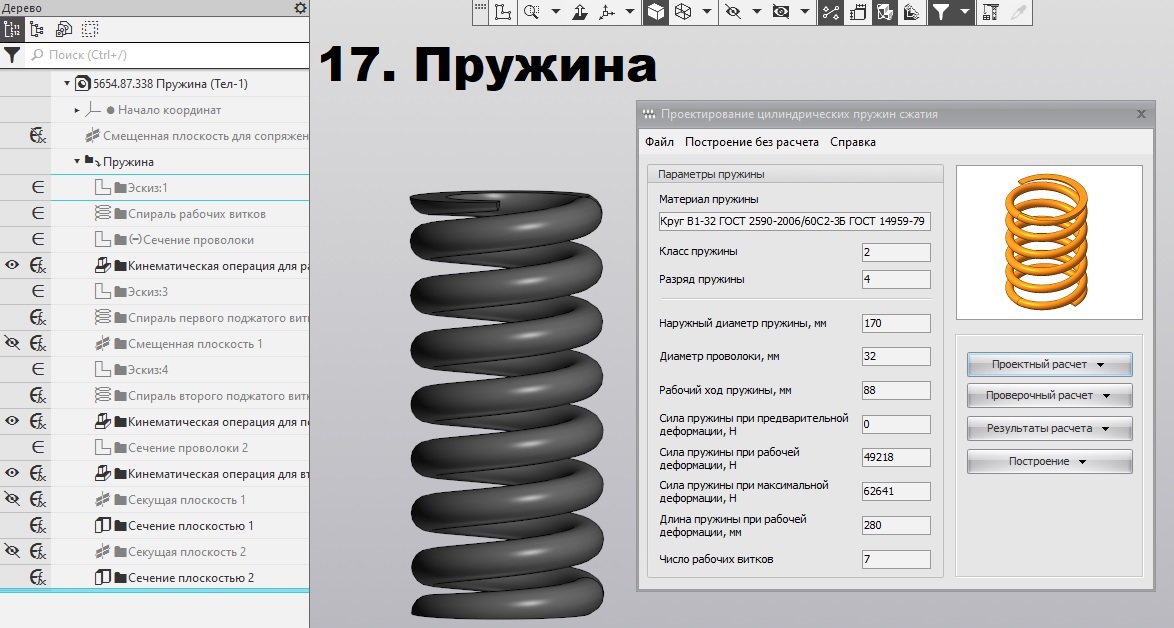The image size is (1174, 628).
Task: Open the Проектный расчет dropdown button
Action: tap(1048, 365)
